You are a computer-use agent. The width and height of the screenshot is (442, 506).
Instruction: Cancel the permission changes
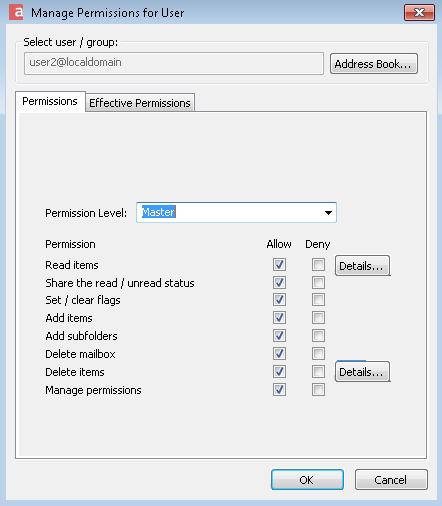(391, 479)
